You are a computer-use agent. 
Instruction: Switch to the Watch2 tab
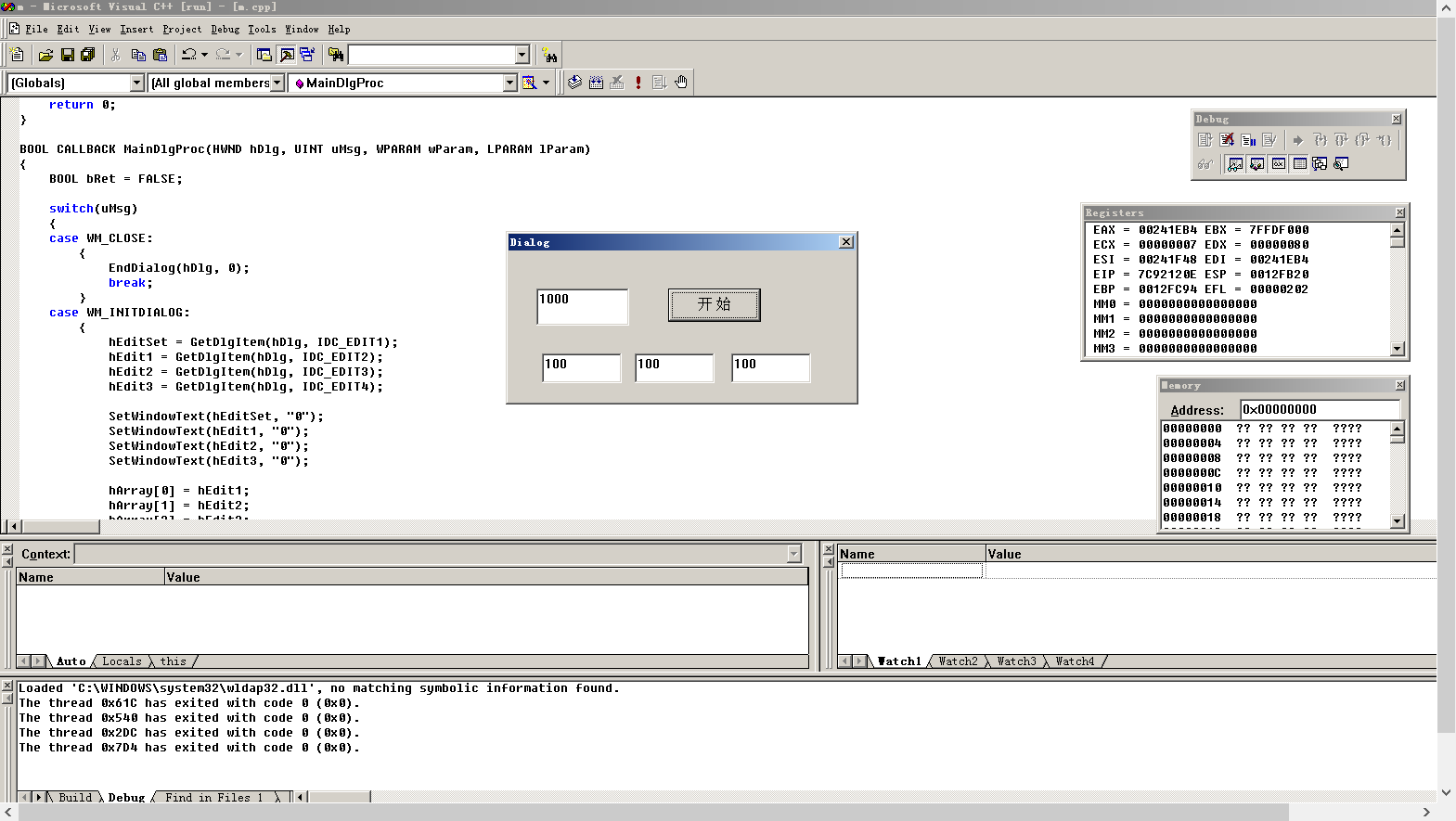click(958, 661)
